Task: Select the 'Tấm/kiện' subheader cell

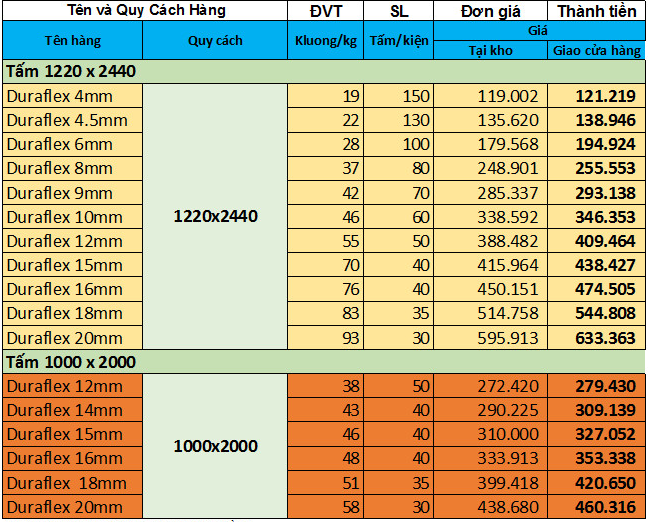Action: 399,40
